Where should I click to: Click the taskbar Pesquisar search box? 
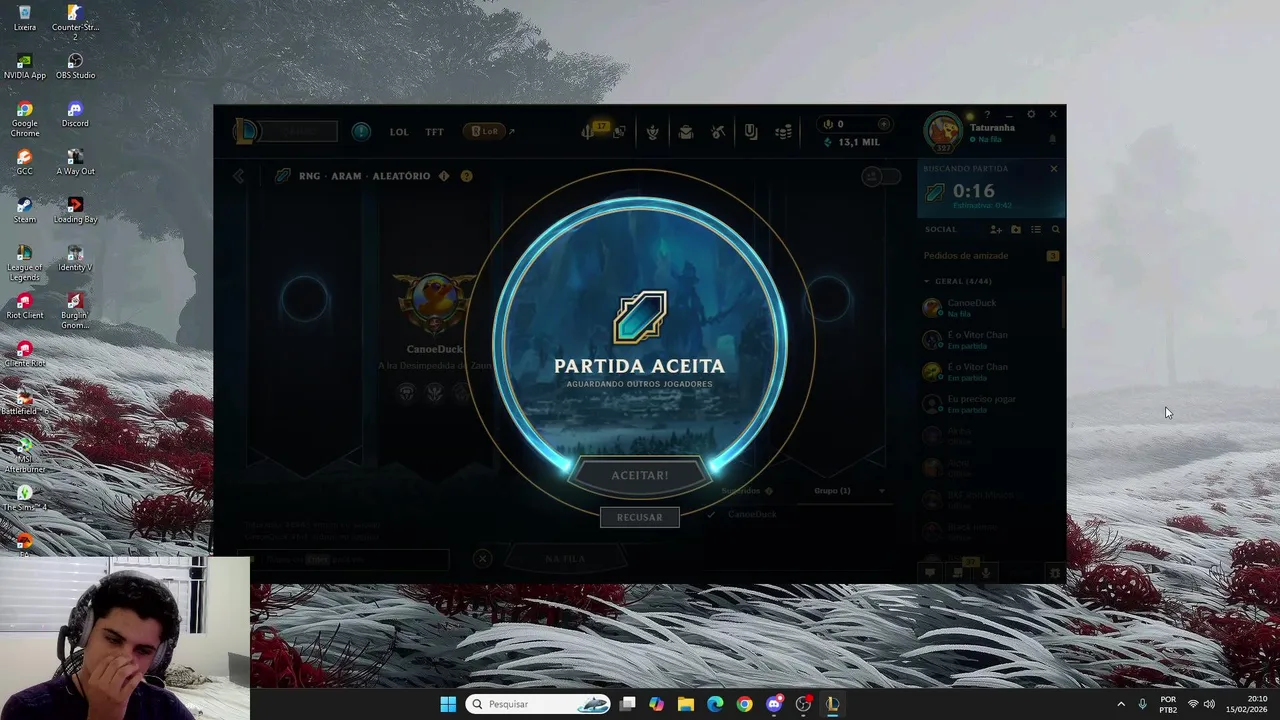tap(539, 704)
